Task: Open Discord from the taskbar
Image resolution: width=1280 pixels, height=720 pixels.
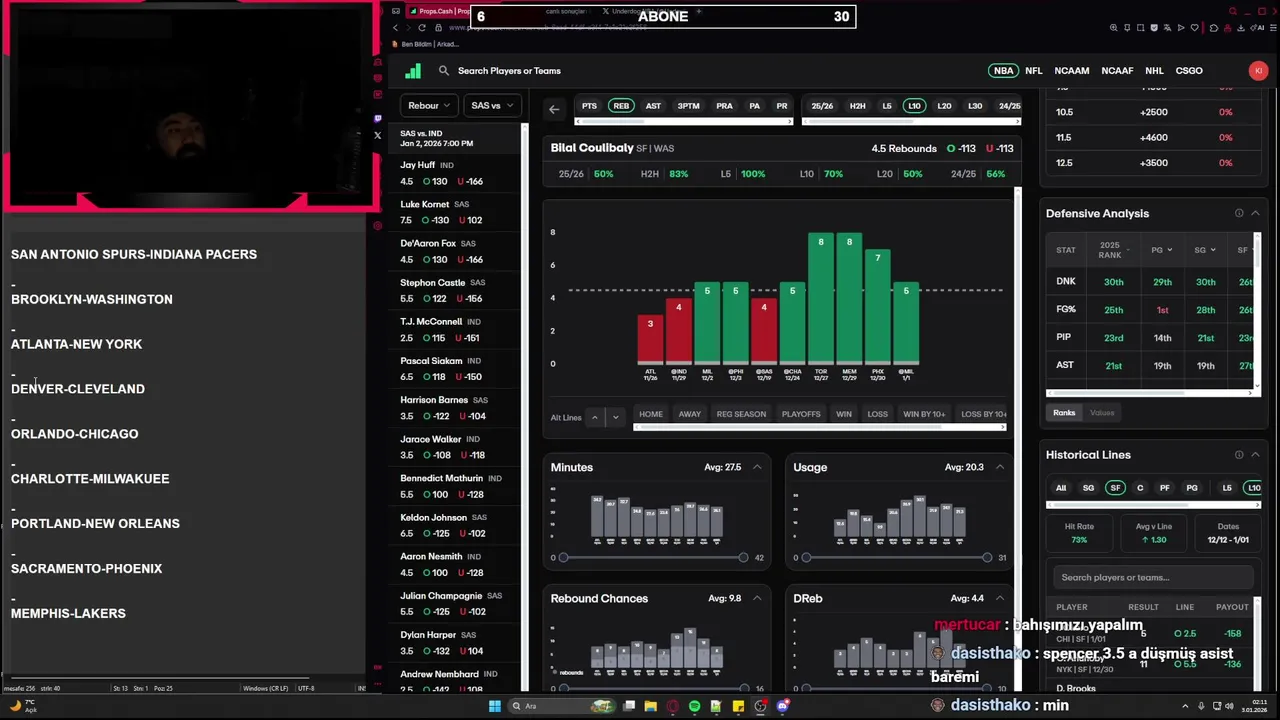Action: (x=783, y=706)
